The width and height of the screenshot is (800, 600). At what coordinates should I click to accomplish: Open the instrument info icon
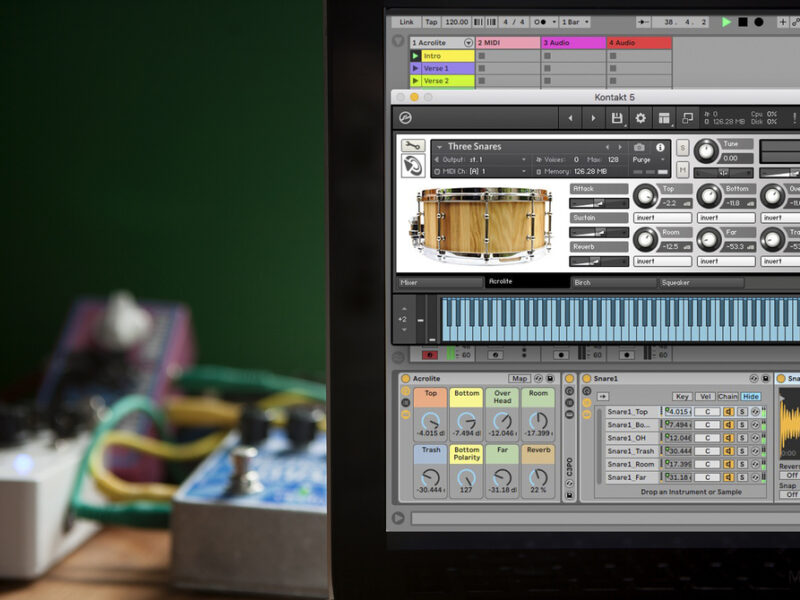tap(660, 147)
